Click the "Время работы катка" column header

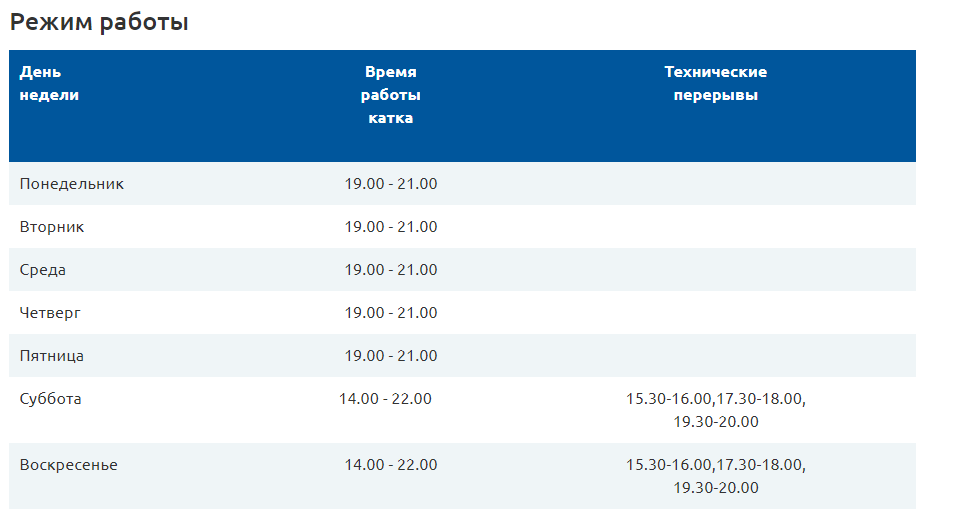[391, 95]
